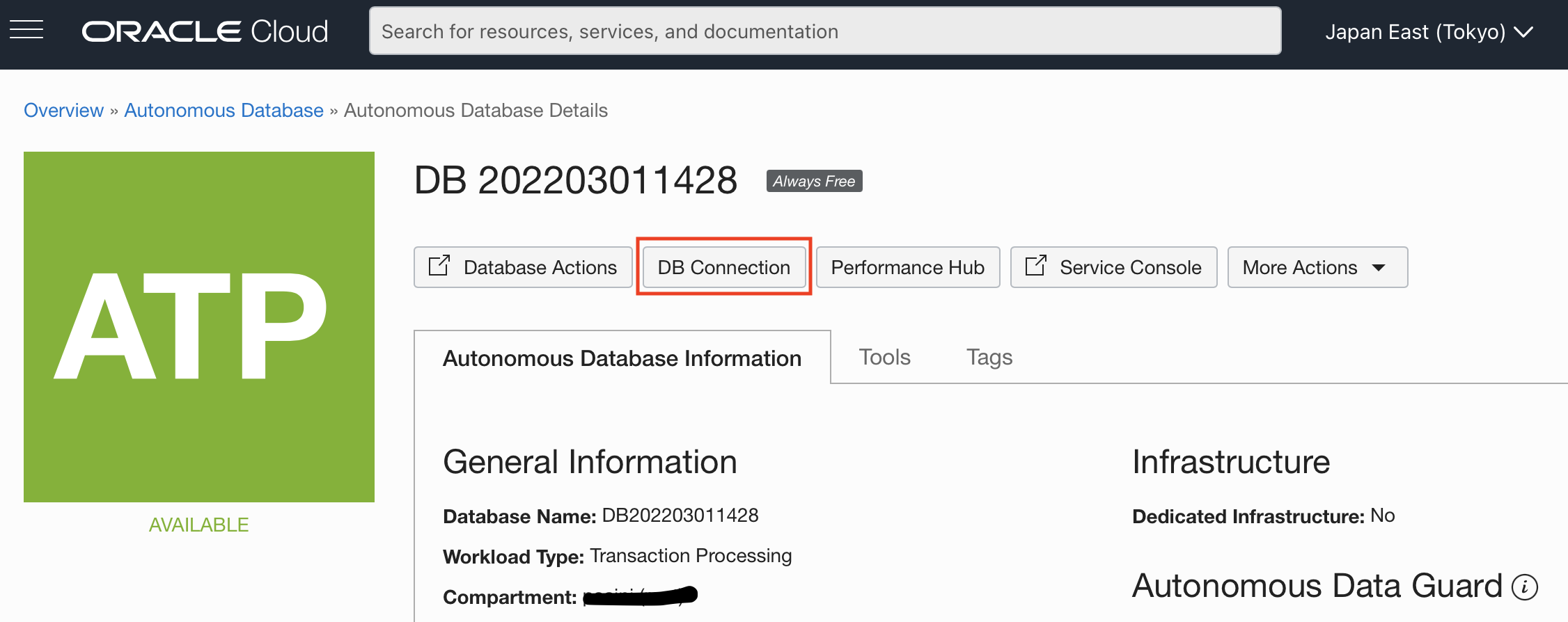Click Dedicated Infrastructure No text
Viewport: 1568px width, 622px height.
pos(1264,516)
